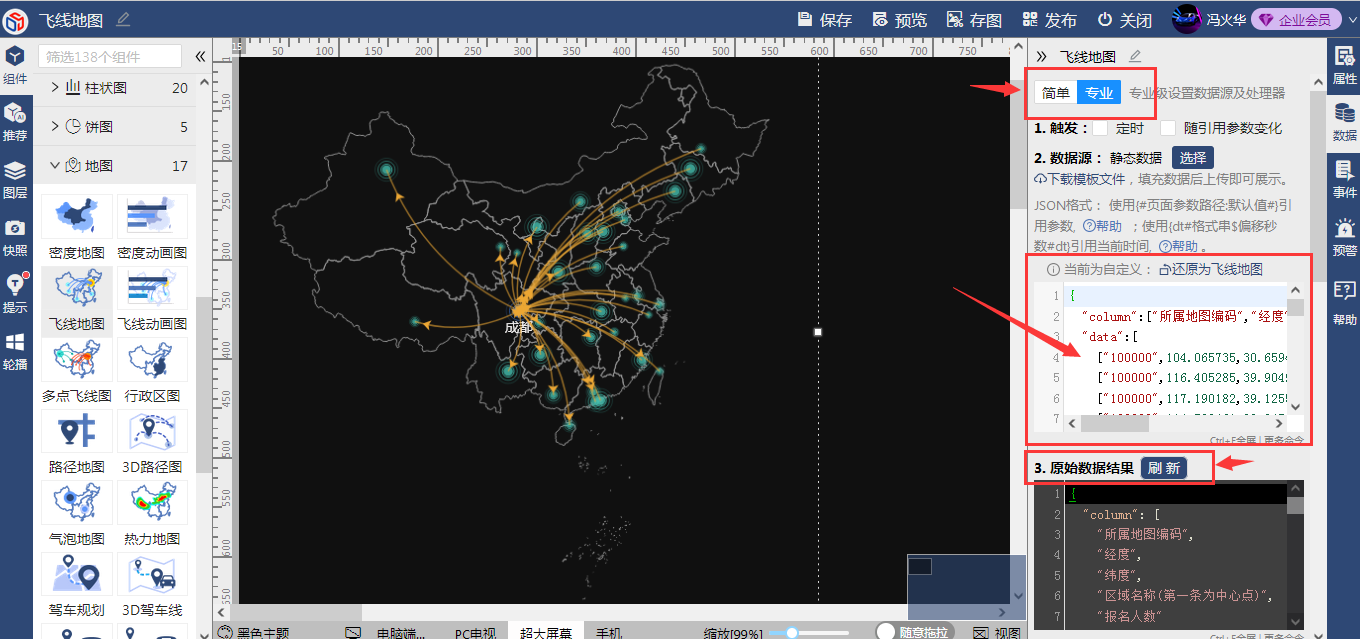Select 3D路径图 component
1360x639 pixels.
click(x=152, y=442)
